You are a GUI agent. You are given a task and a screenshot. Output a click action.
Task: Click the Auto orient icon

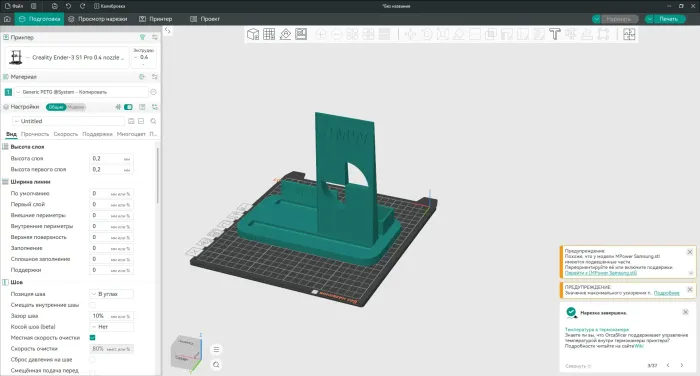click(285, 34)
